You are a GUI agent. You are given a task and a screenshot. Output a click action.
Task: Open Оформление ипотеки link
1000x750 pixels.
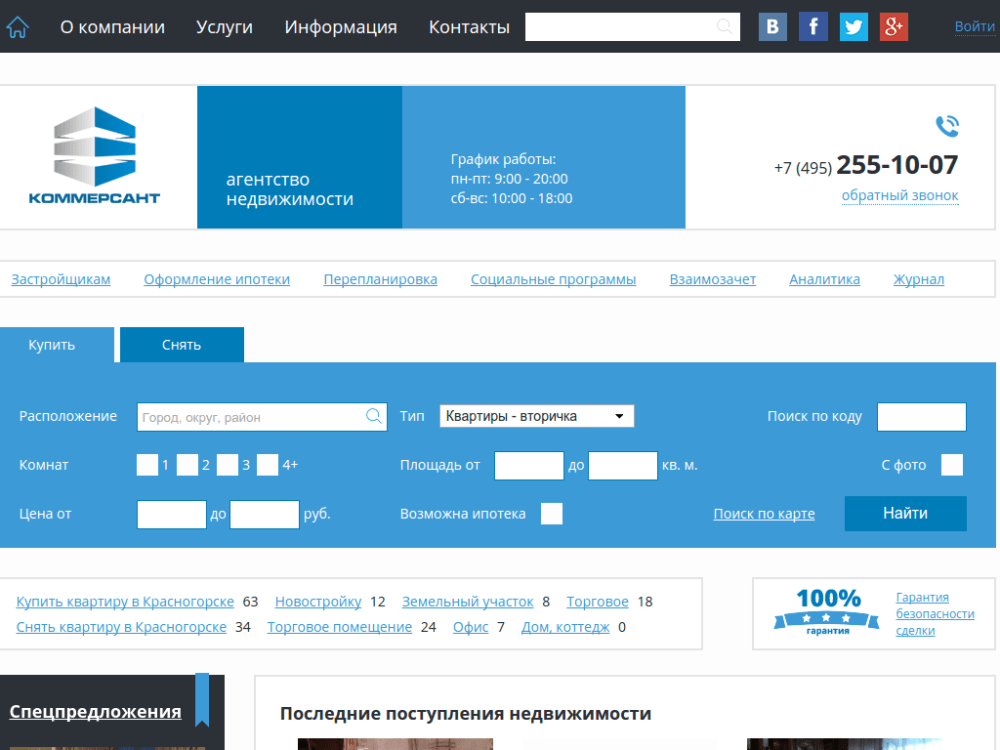pos(217,279)
